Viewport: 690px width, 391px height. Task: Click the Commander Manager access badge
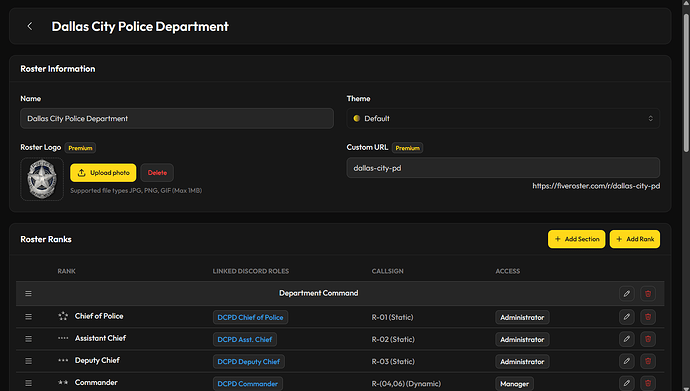click(514, 384)
